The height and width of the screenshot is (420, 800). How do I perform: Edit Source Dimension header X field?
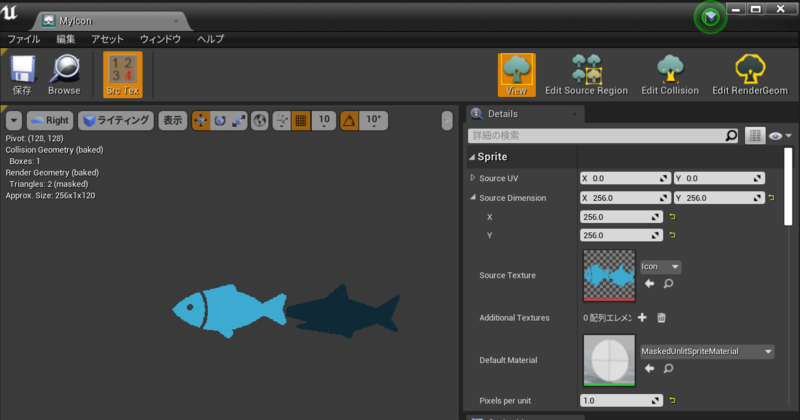[x=625, y=197]
